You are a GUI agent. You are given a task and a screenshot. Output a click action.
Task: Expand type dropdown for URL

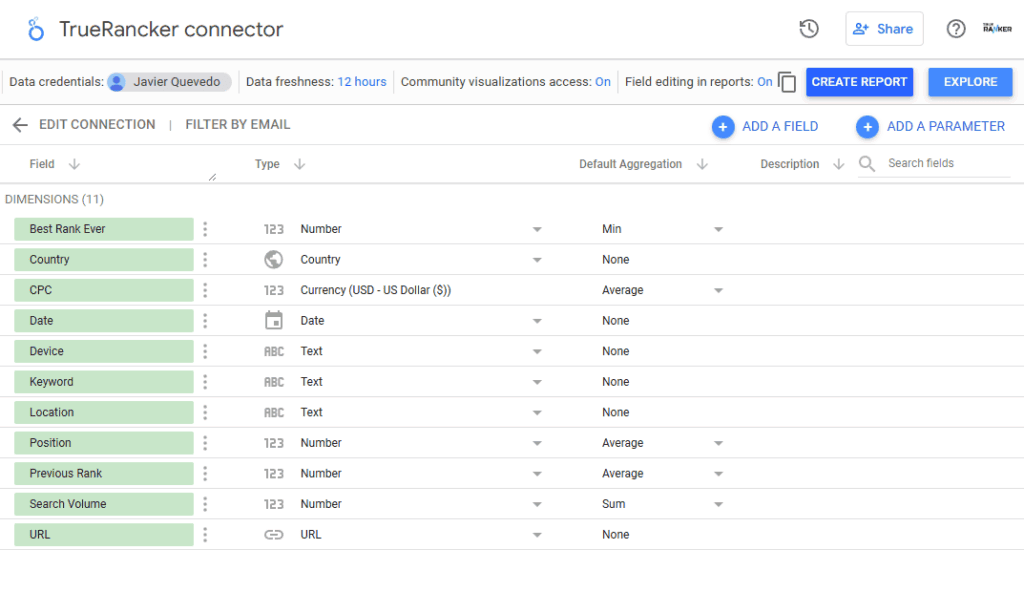[537, 535]
